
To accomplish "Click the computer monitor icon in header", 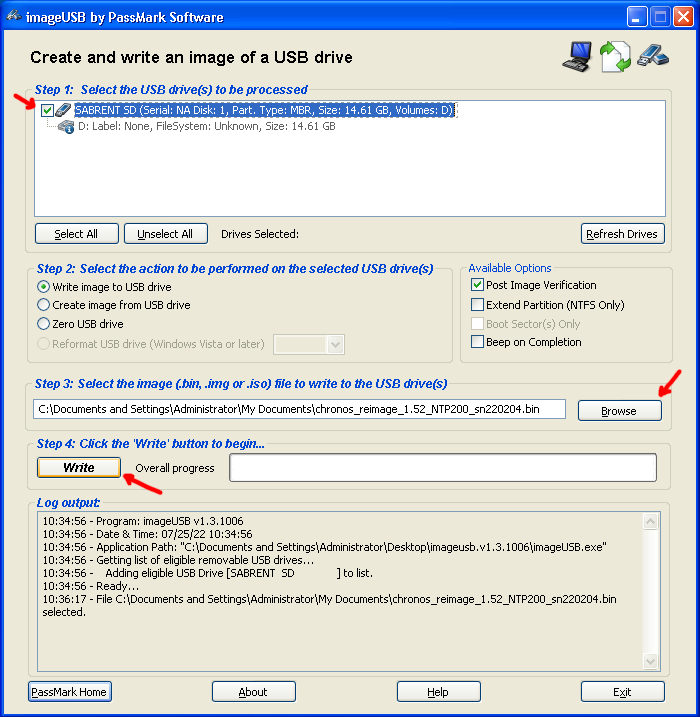I will [577, 56].
